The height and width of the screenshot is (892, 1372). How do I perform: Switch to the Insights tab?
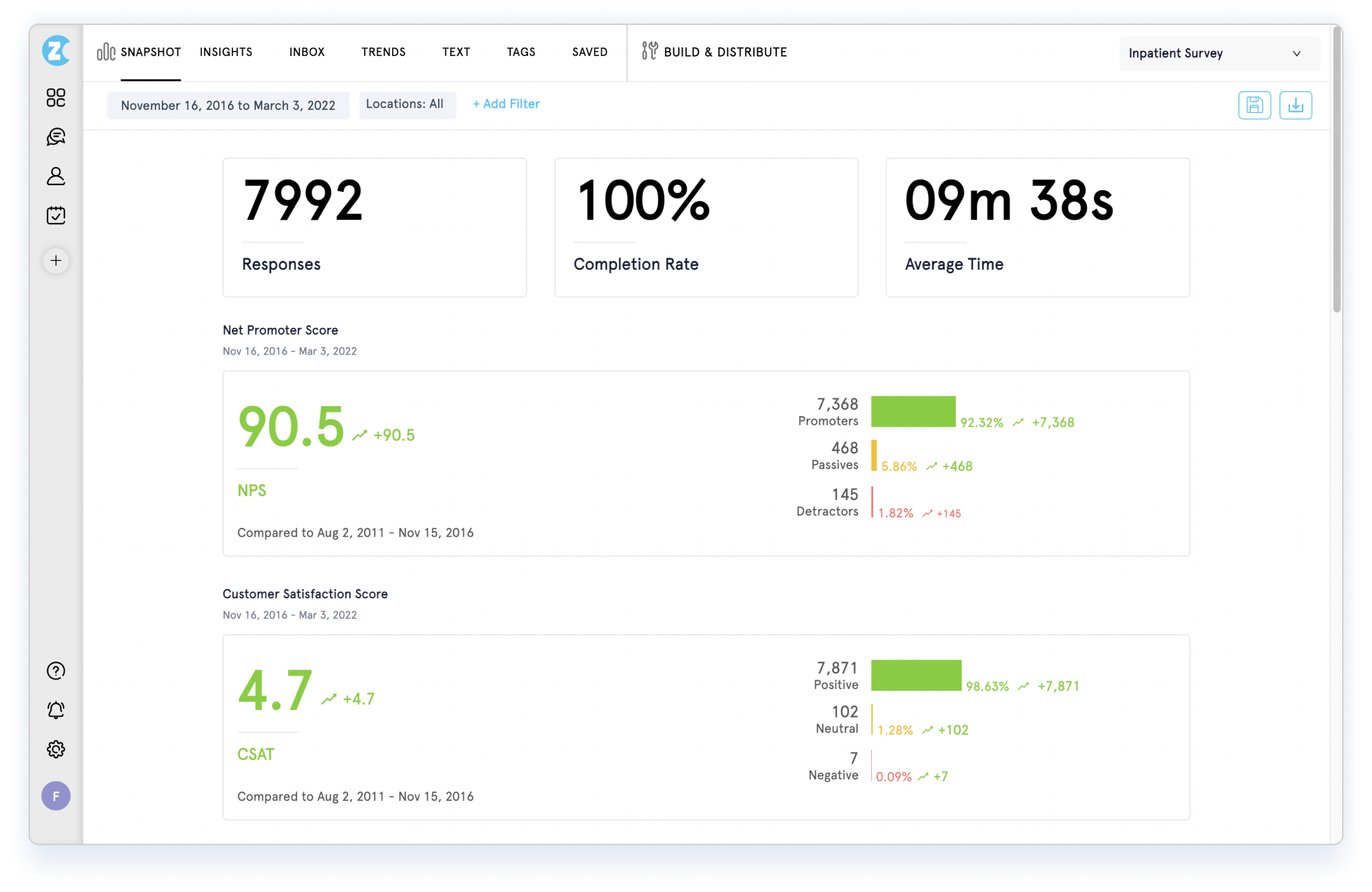226,52
